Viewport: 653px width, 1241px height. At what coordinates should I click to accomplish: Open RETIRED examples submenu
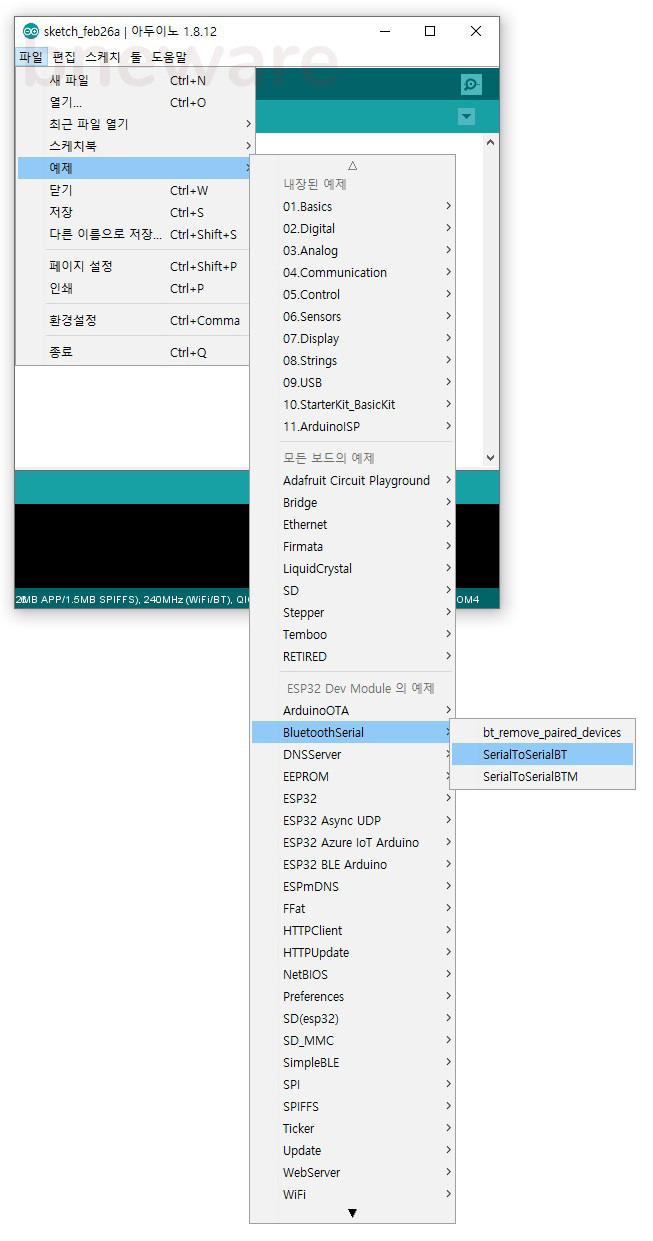point(352,656)
